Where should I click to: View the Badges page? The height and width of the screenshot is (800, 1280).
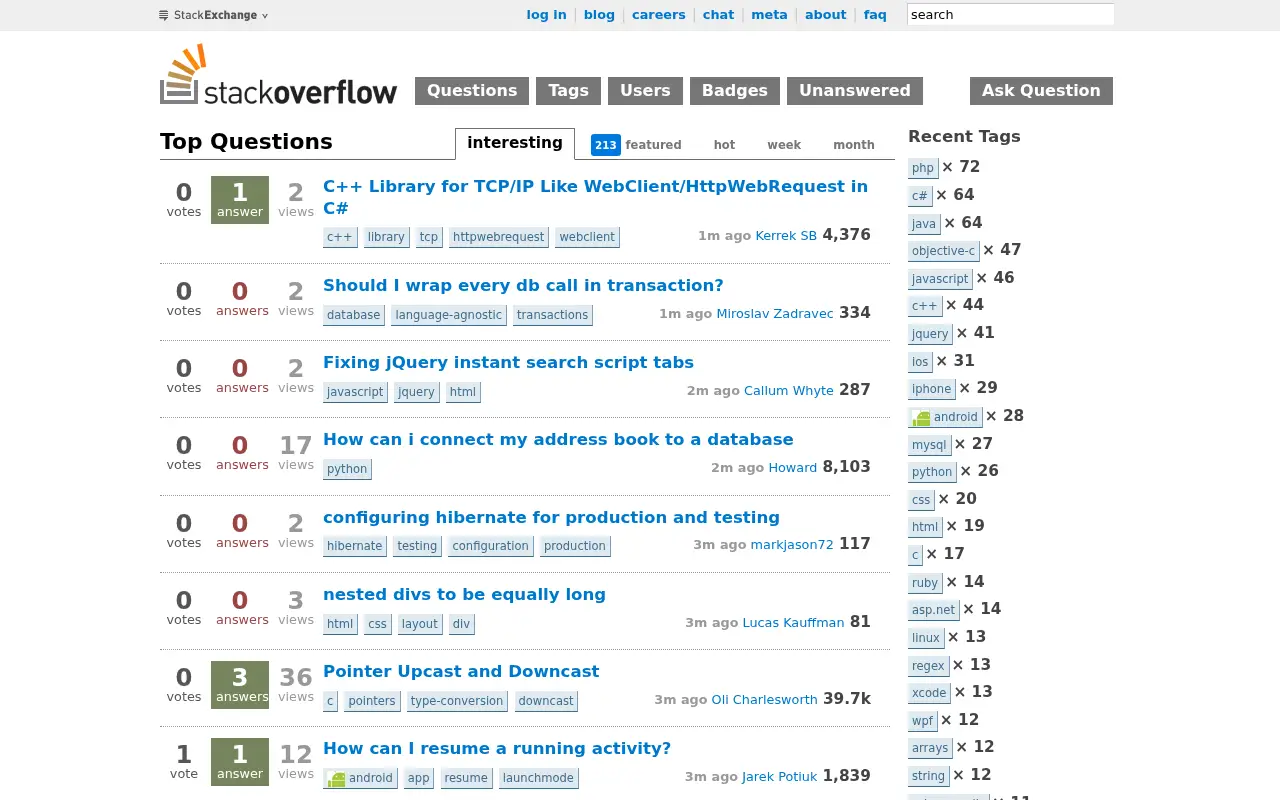pyautogui.click(x=735, y=91)
